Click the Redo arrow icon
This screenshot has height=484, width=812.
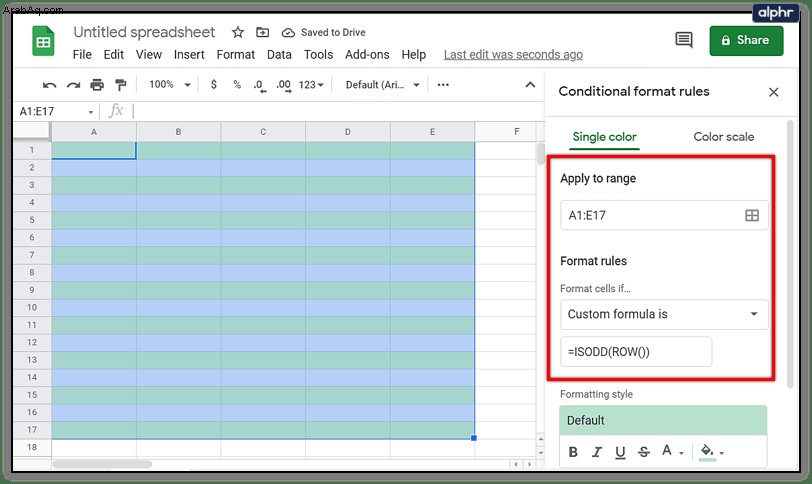pyautogui.click(x=74, y=85)
